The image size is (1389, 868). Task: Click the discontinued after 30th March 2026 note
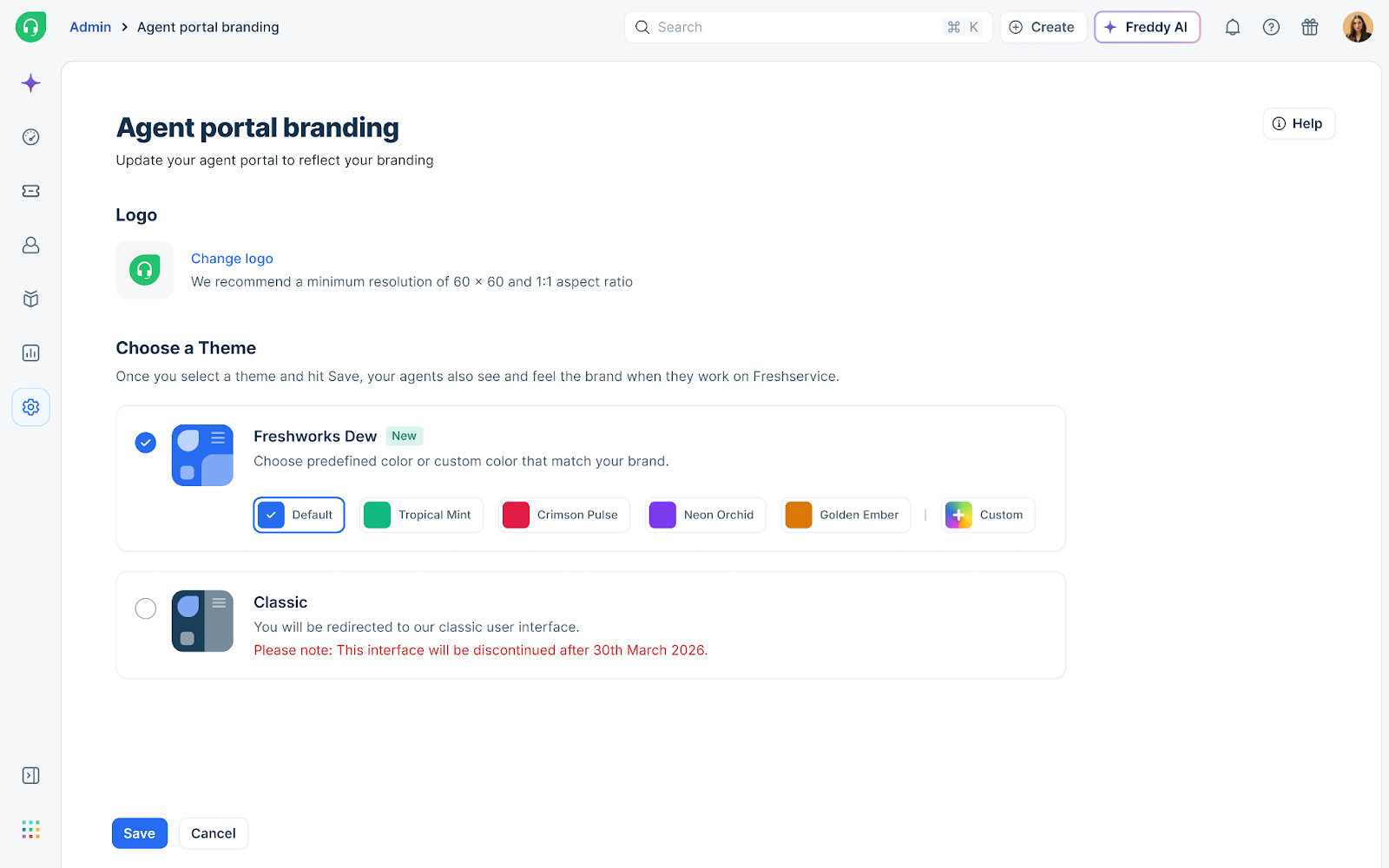(481, 650)
